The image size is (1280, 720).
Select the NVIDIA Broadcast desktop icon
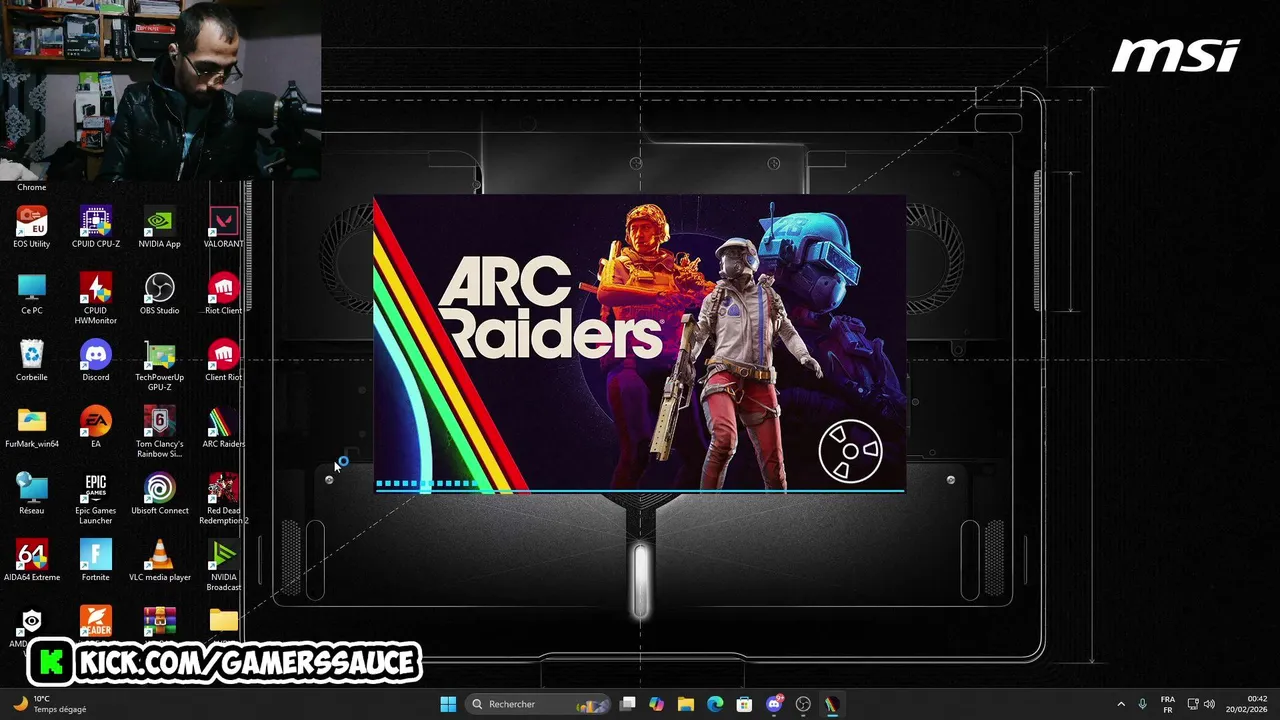tap(223, 565)
